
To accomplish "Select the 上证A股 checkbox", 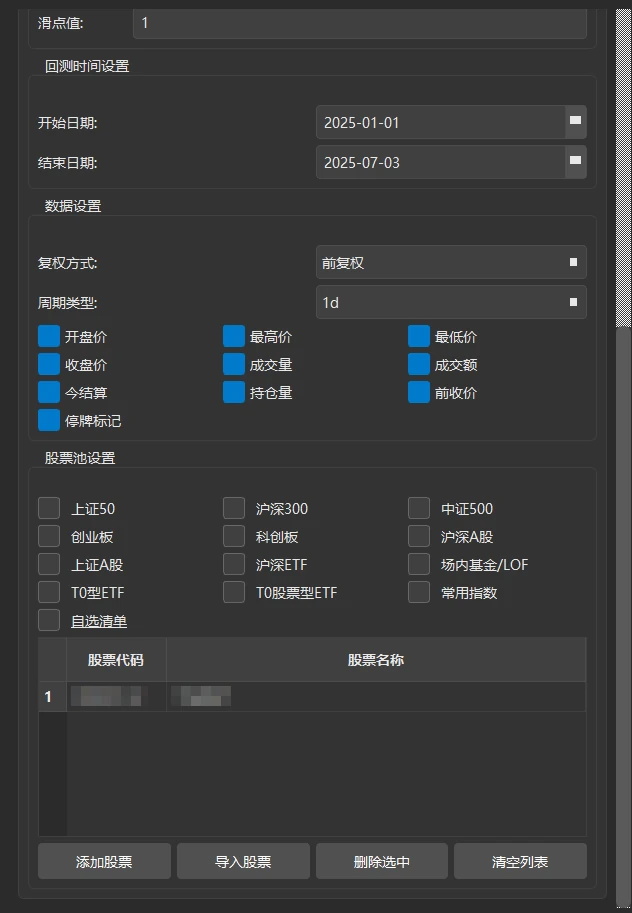I will tap(49, 564).
